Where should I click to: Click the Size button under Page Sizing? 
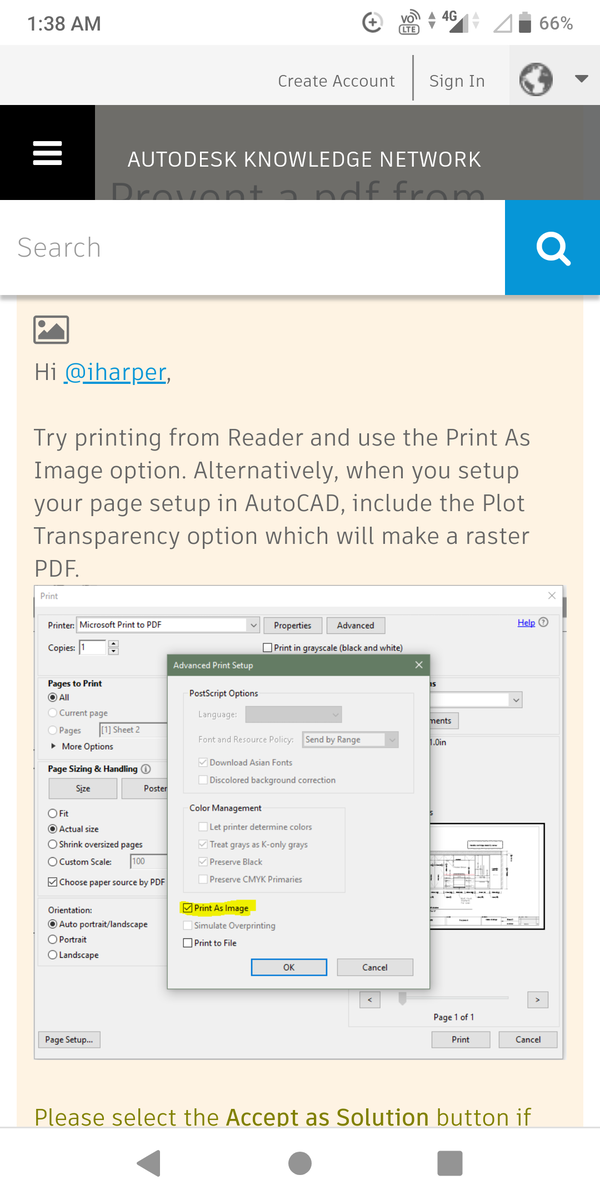pyautogui.click(x=83, y=788)
